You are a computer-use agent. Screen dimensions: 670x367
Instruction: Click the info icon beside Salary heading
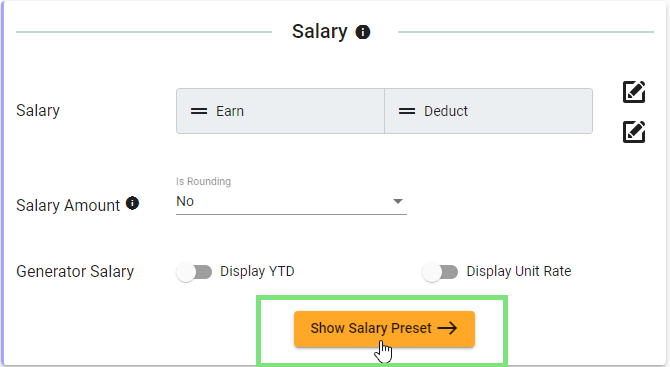[363, 32]
